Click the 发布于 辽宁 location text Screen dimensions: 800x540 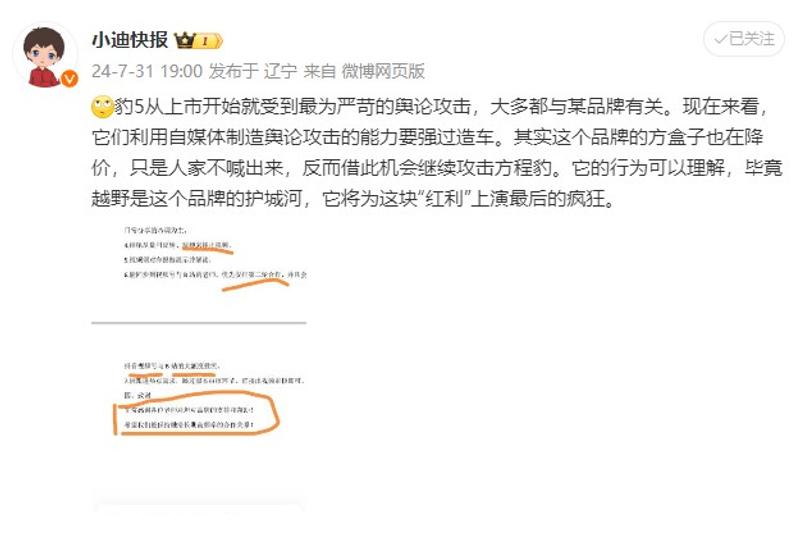pos(253,71)
